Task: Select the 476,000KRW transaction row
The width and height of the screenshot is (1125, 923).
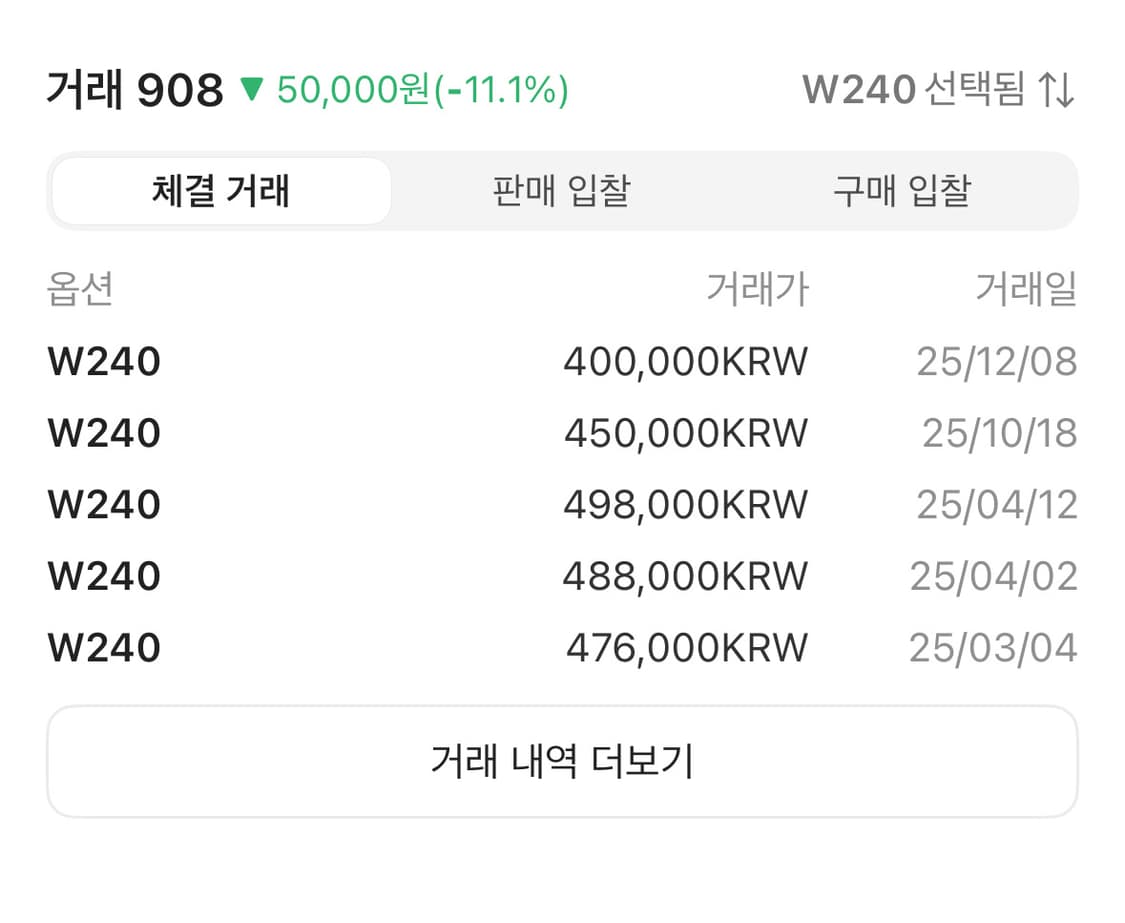Action: point(687,647)
